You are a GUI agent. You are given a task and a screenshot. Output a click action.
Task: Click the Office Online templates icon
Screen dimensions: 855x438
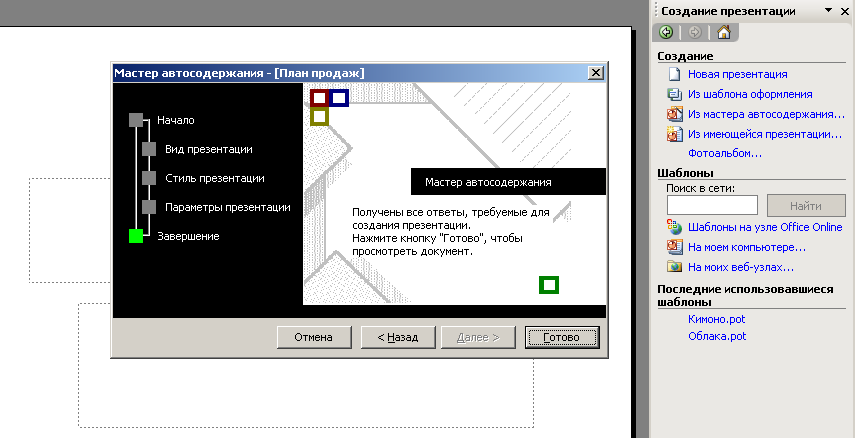tap(675, 227)
